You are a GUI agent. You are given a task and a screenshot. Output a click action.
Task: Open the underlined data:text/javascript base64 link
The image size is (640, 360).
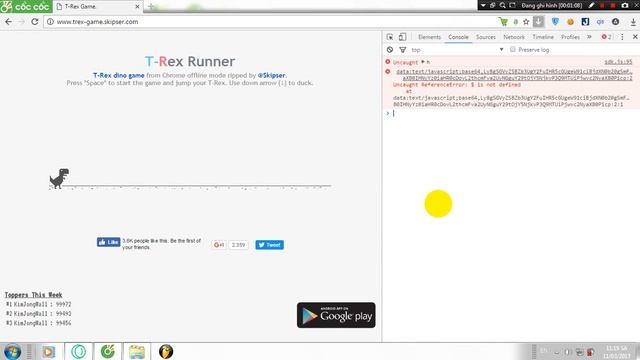(514, 75)
